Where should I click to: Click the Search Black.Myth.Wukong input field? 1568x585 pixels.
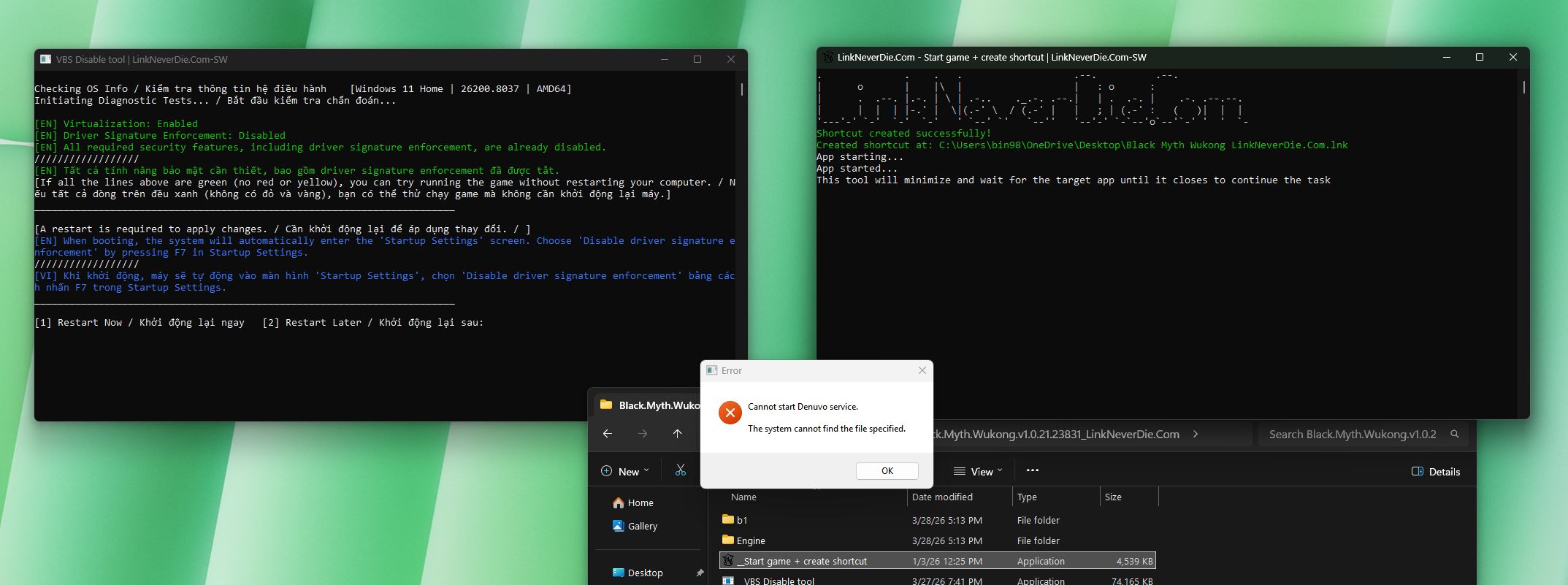(1351, 434)
